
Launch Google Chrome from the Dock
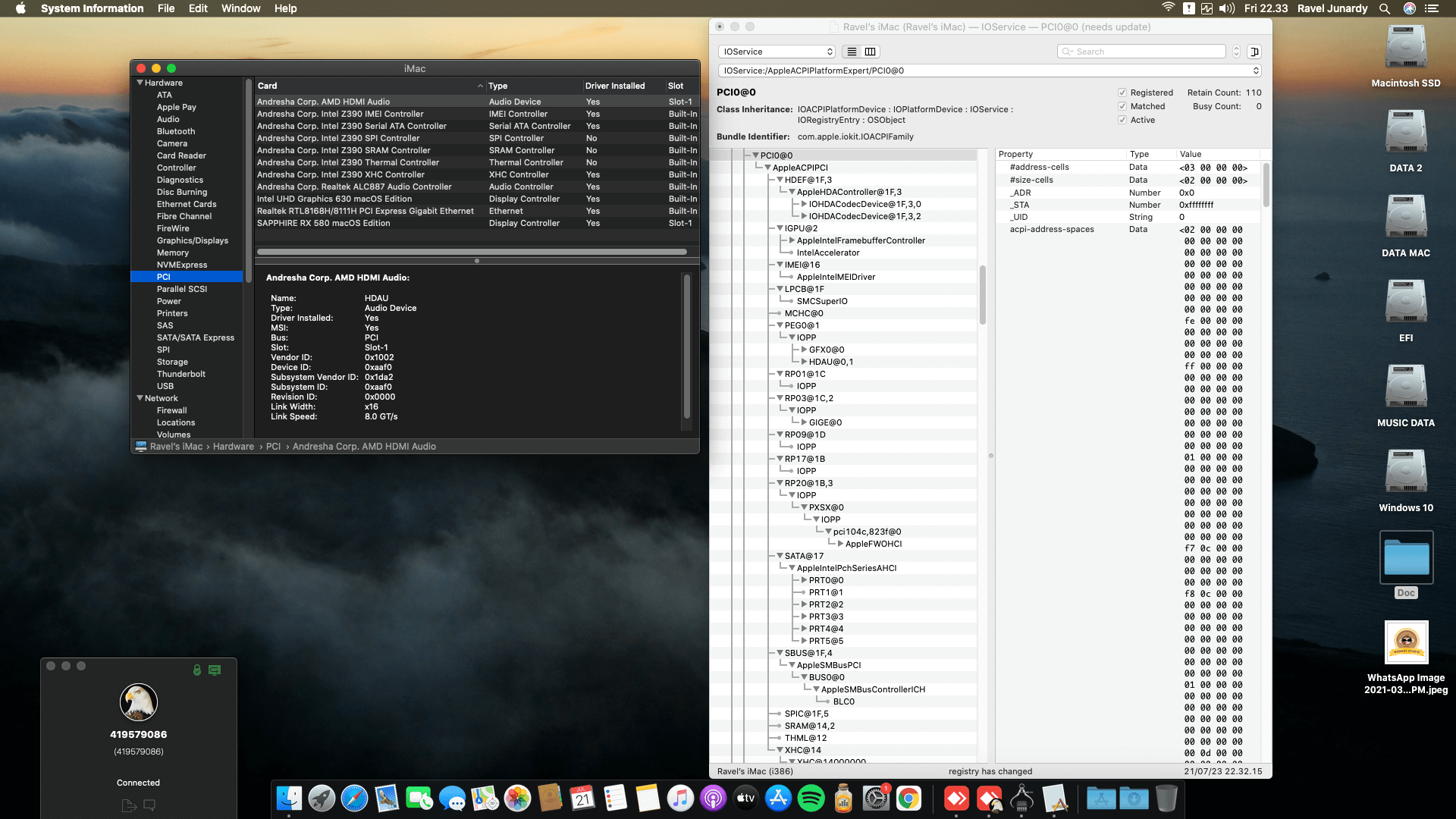pyautogui.click(x=908, y=799)
